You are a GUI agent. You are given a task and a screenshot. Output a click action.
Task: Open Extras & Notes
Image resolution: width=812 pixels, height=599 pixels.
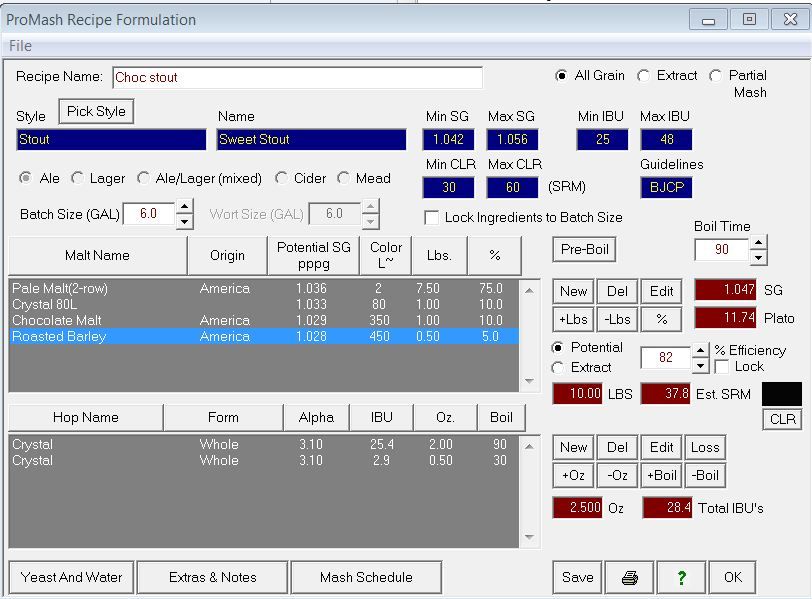(212, 577)
